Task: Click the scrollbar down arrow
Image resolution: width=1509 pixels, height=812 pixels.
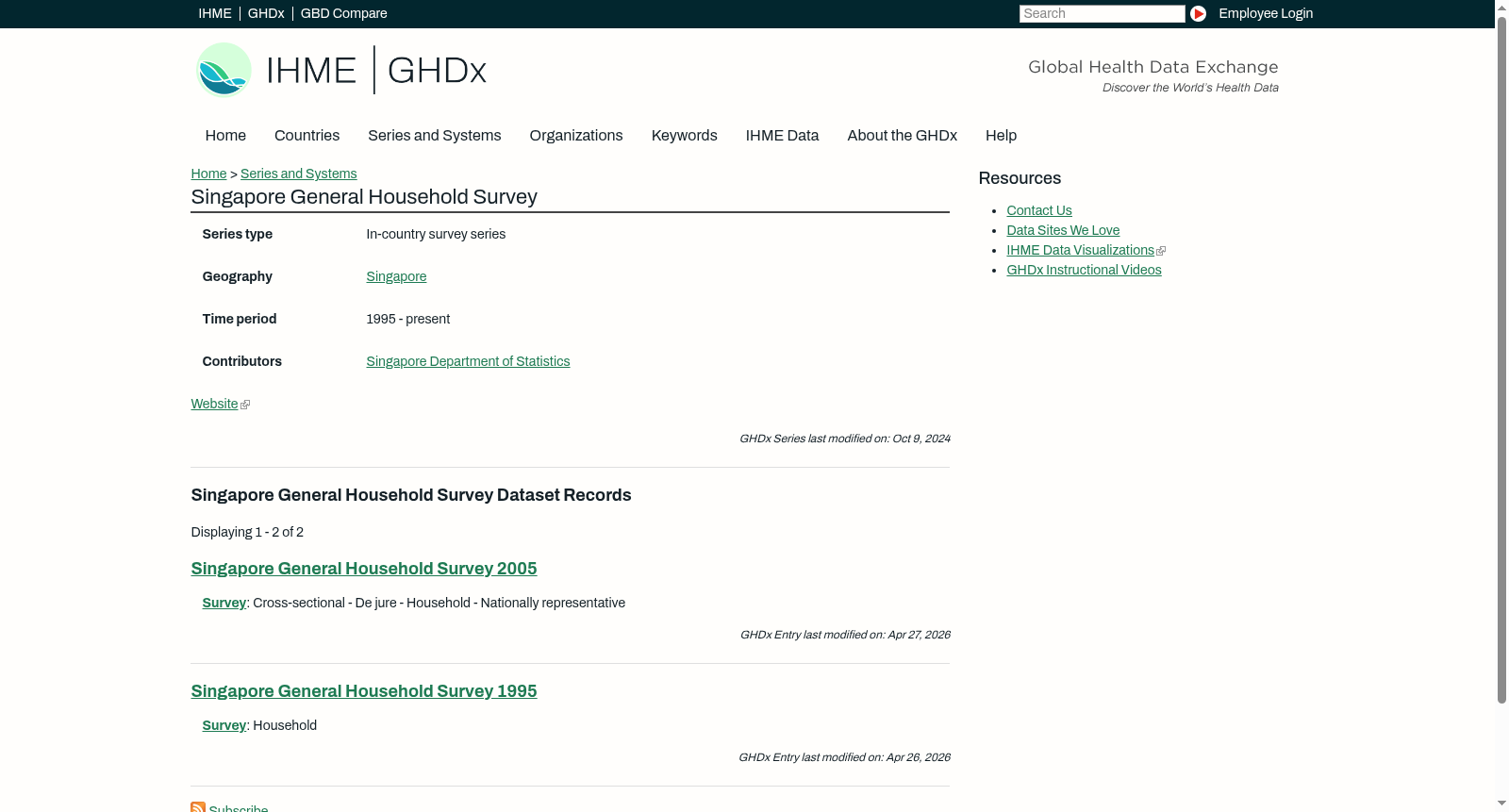Action: click(x=1501, y=804)
